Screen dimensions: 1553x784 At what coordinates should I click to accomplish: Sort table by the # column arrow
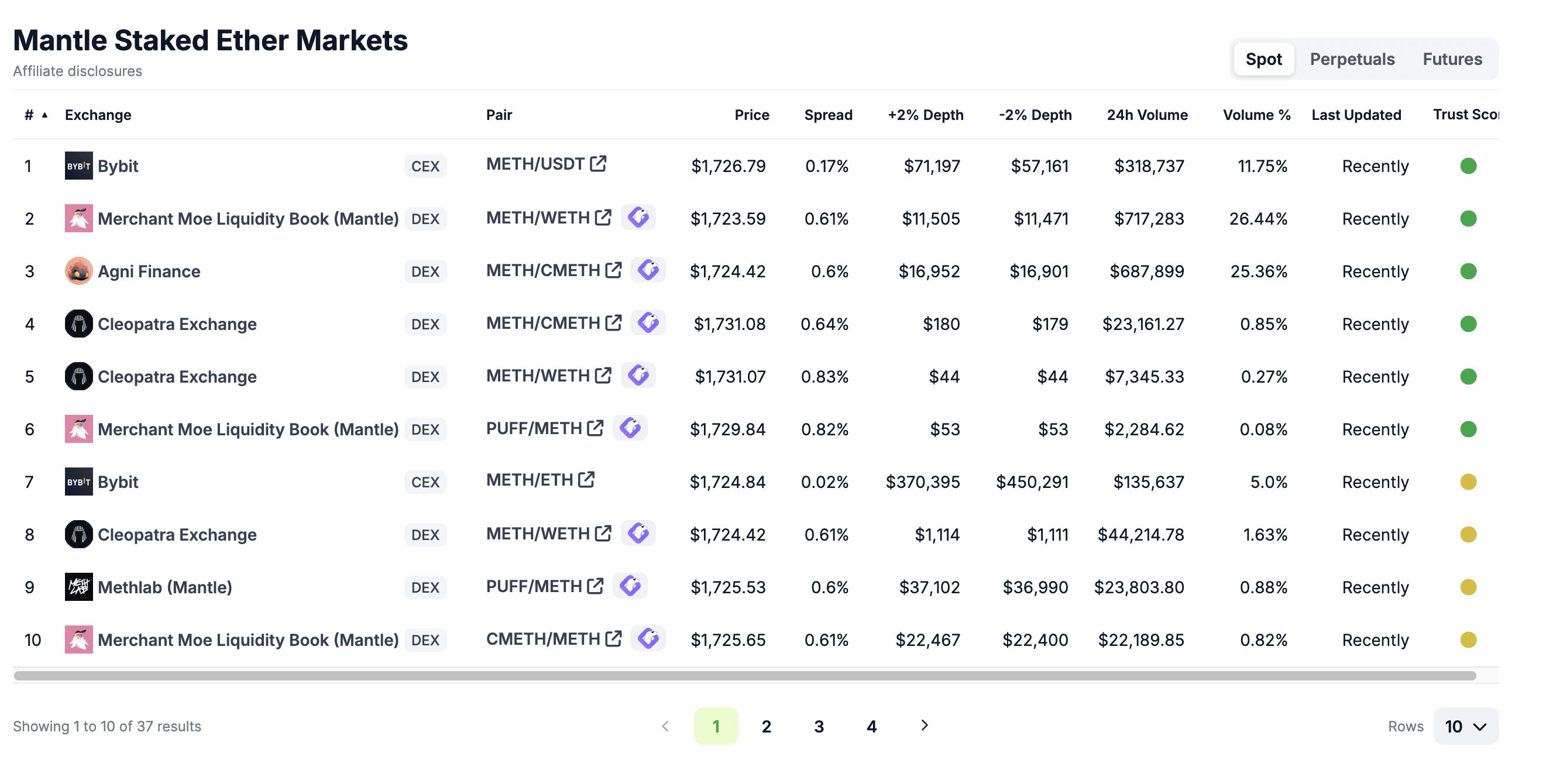point(44,115)
